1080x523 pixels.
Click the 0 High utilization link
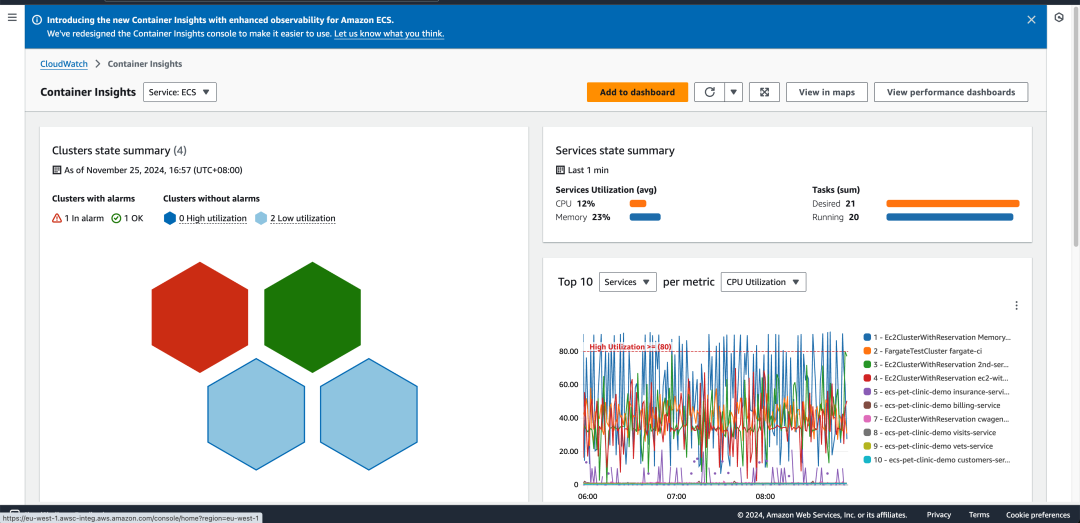[213, 218]
